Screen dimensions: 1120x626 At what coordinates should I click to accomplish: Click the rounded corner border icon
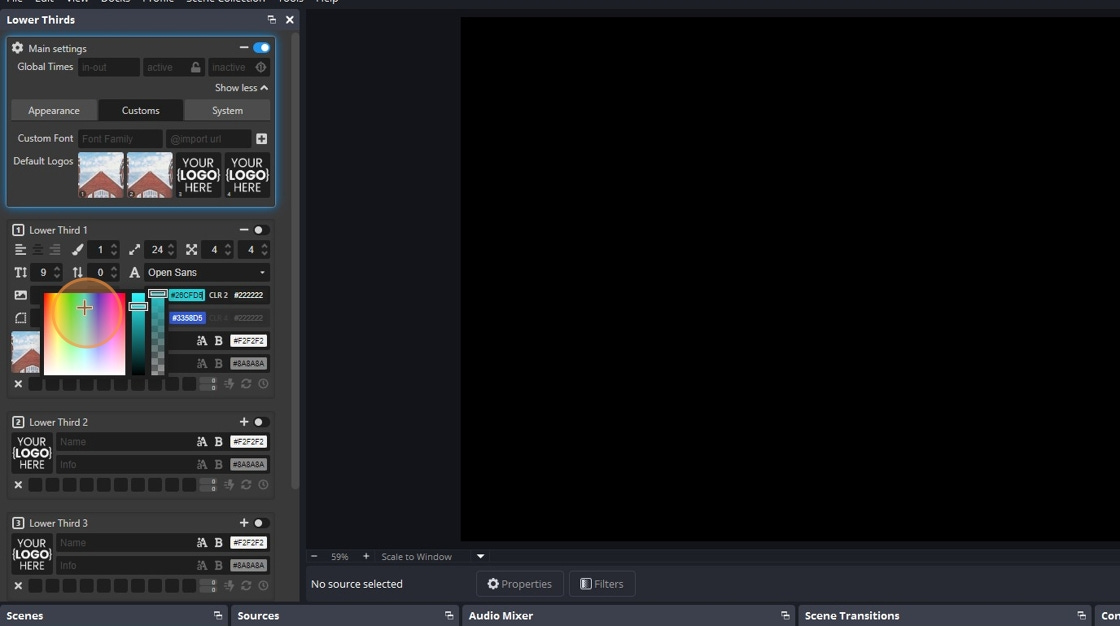click(x=21, y=318)
